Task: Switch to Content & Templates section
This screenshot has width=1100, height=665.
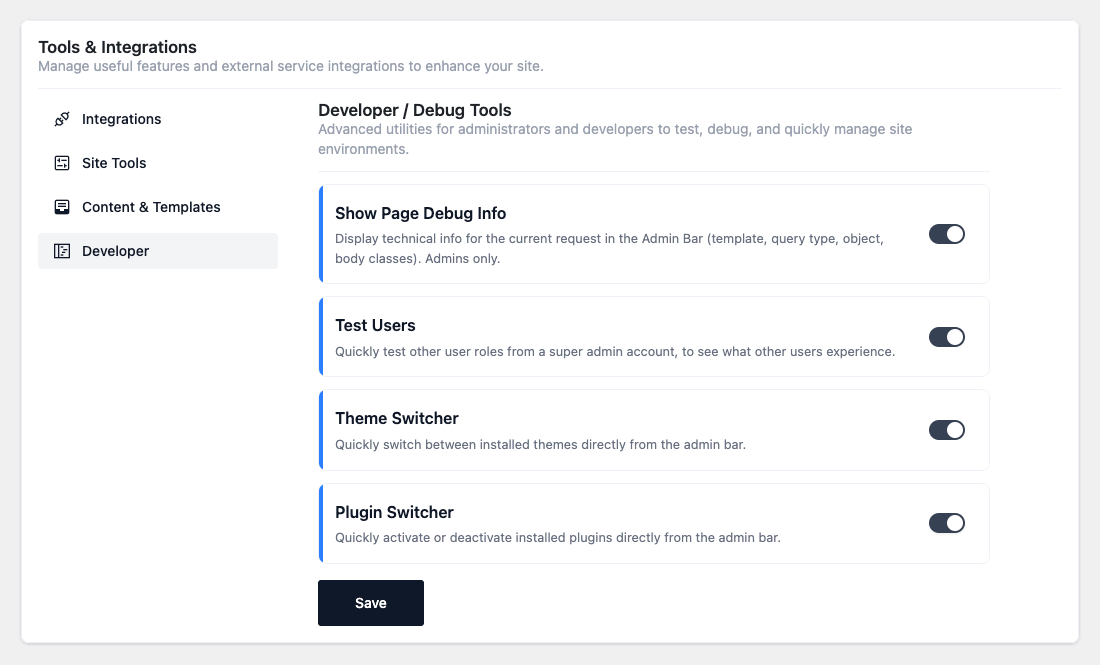Action: 151,207
